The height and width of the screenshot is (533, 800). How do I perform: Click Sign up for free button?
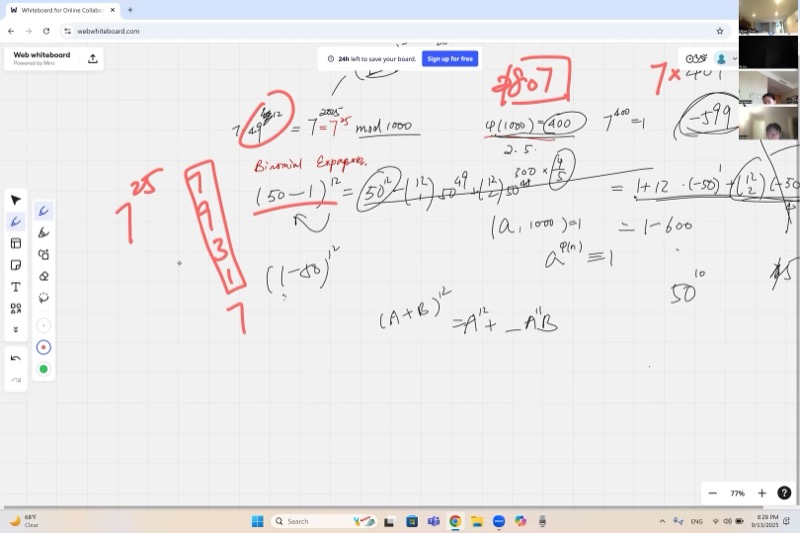point(450,59)
